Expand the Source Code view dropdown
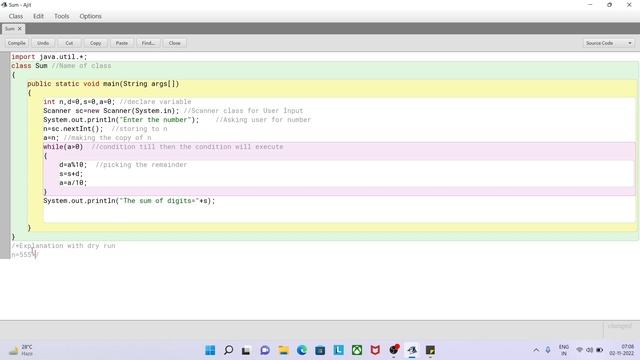The height and width of the screenshot is (360, 640). 609,43
